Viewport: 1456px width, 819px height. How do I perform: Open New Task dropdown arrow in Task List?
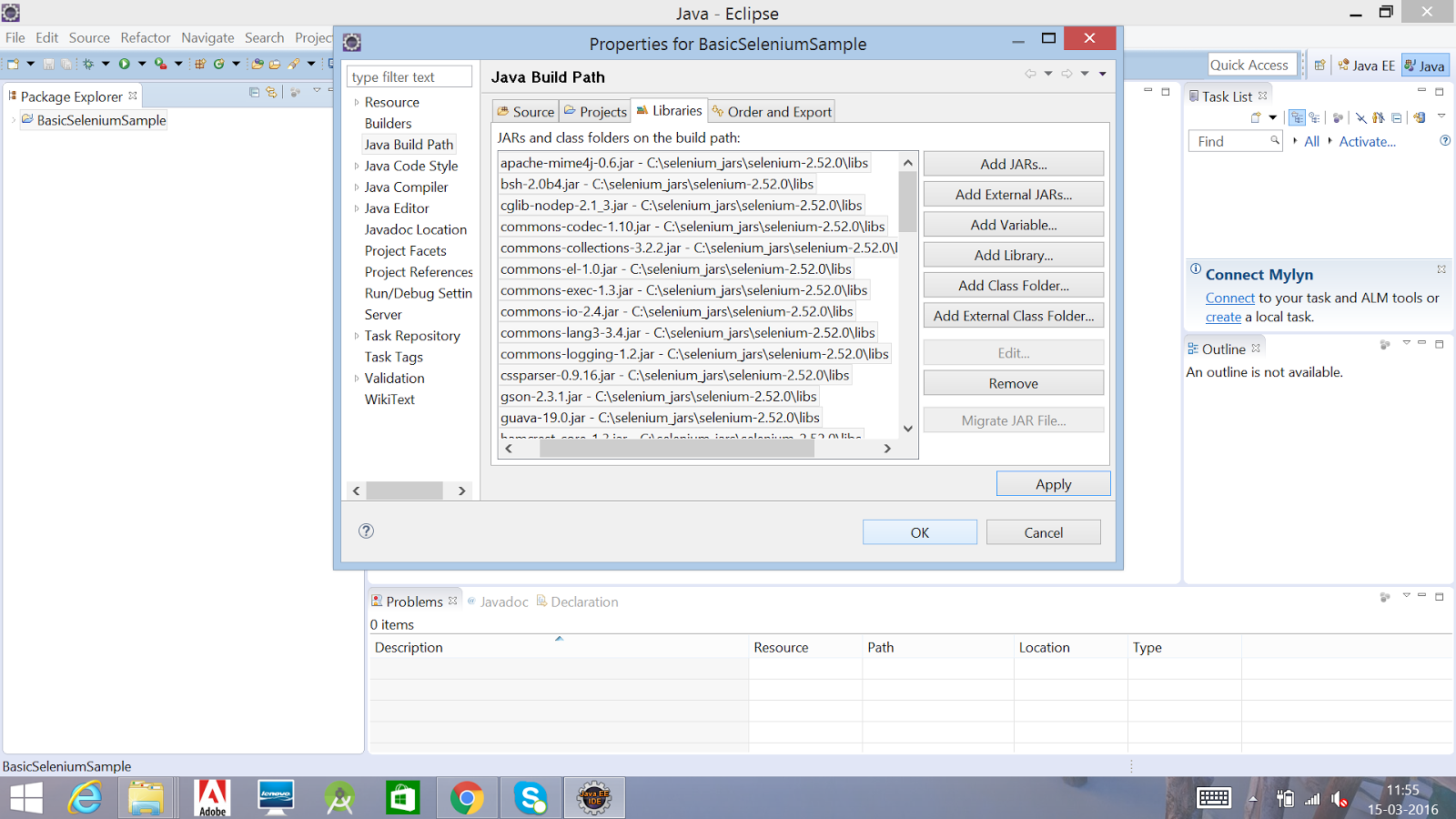click(x=1273, y=117)
